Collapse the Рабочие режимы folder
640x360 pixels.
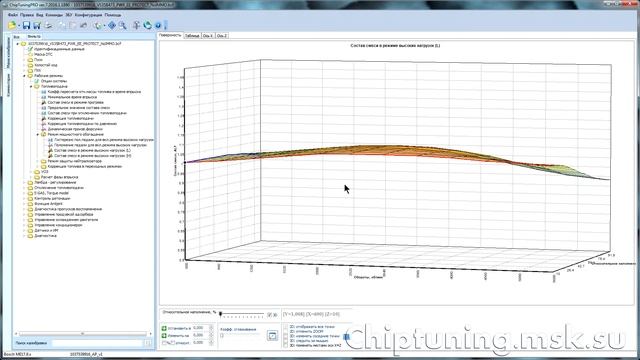pyautogui.click(x=24, y=76)
